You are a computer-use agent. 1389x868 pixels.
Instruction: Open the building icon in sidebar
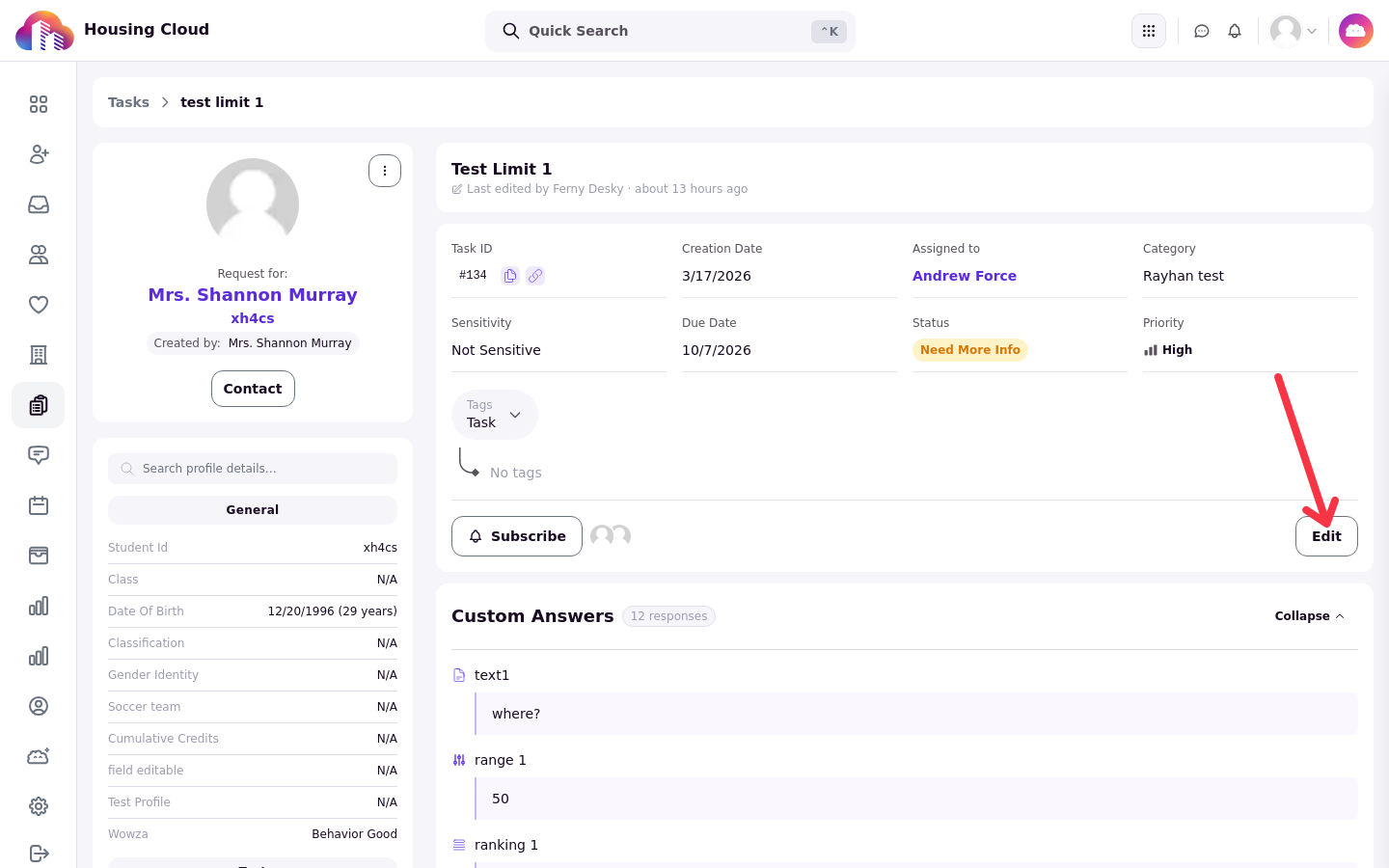click(39, 355)
